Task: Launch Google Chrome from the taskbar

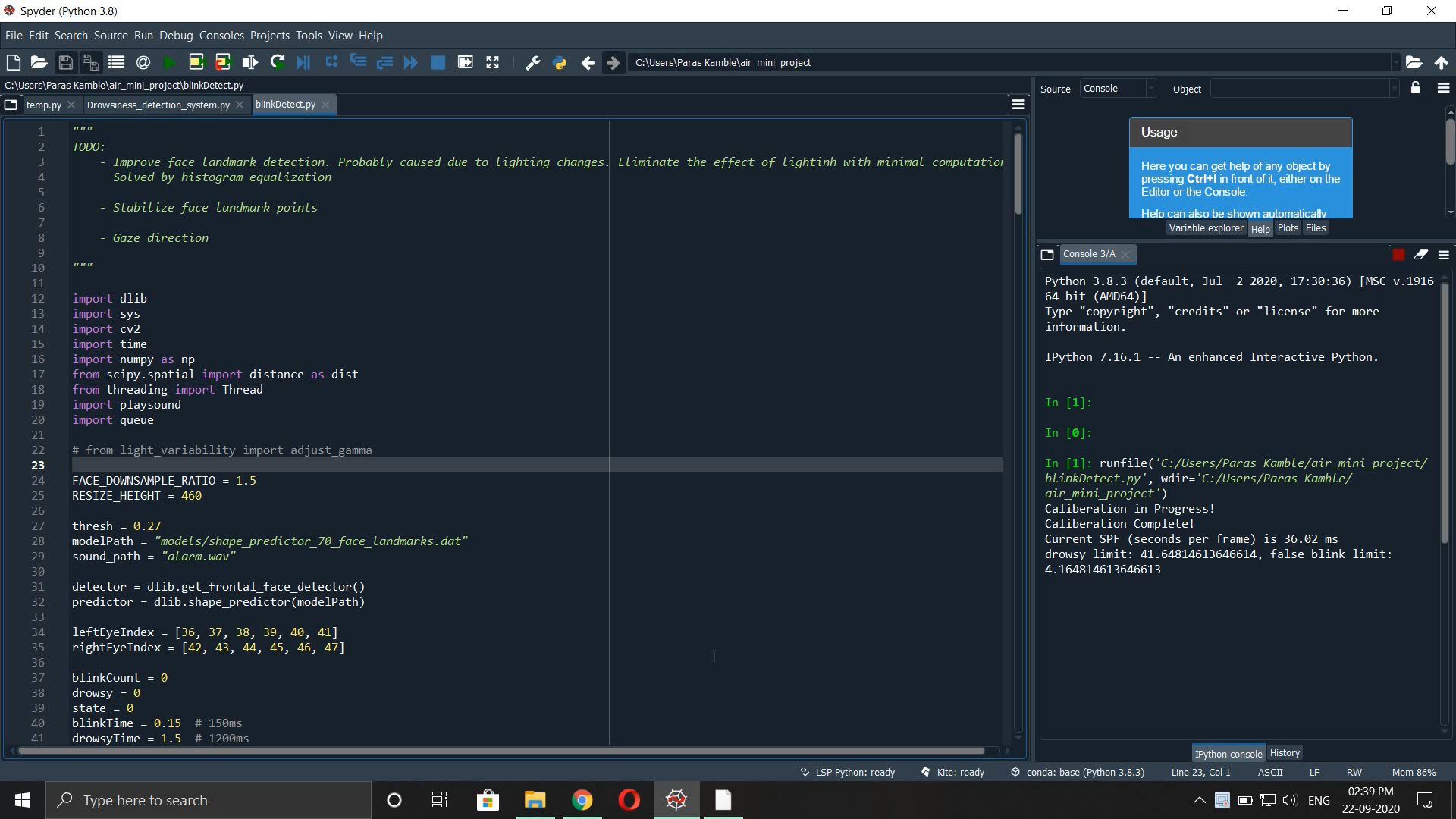Action: 582,800
